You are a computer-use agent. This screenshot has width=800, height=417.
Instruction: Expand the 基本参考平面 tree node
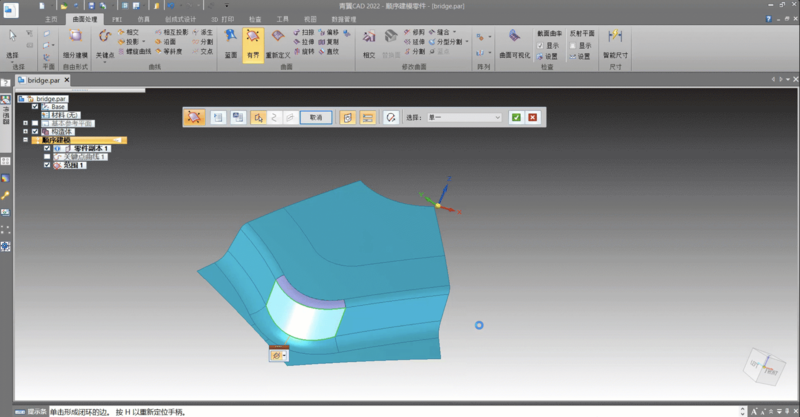coord(25,123)
